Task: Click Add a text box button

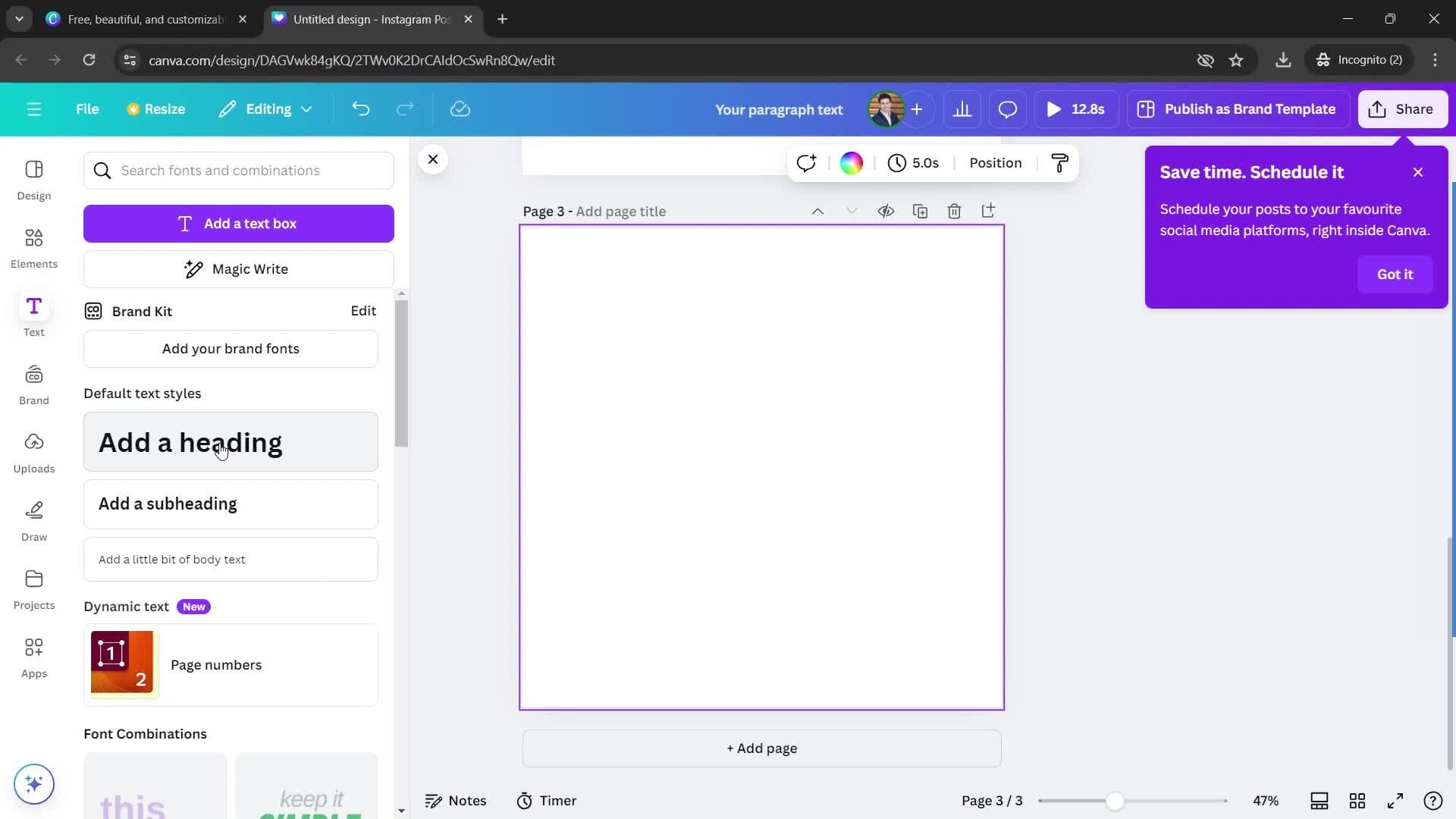Action: coord(238,223)
